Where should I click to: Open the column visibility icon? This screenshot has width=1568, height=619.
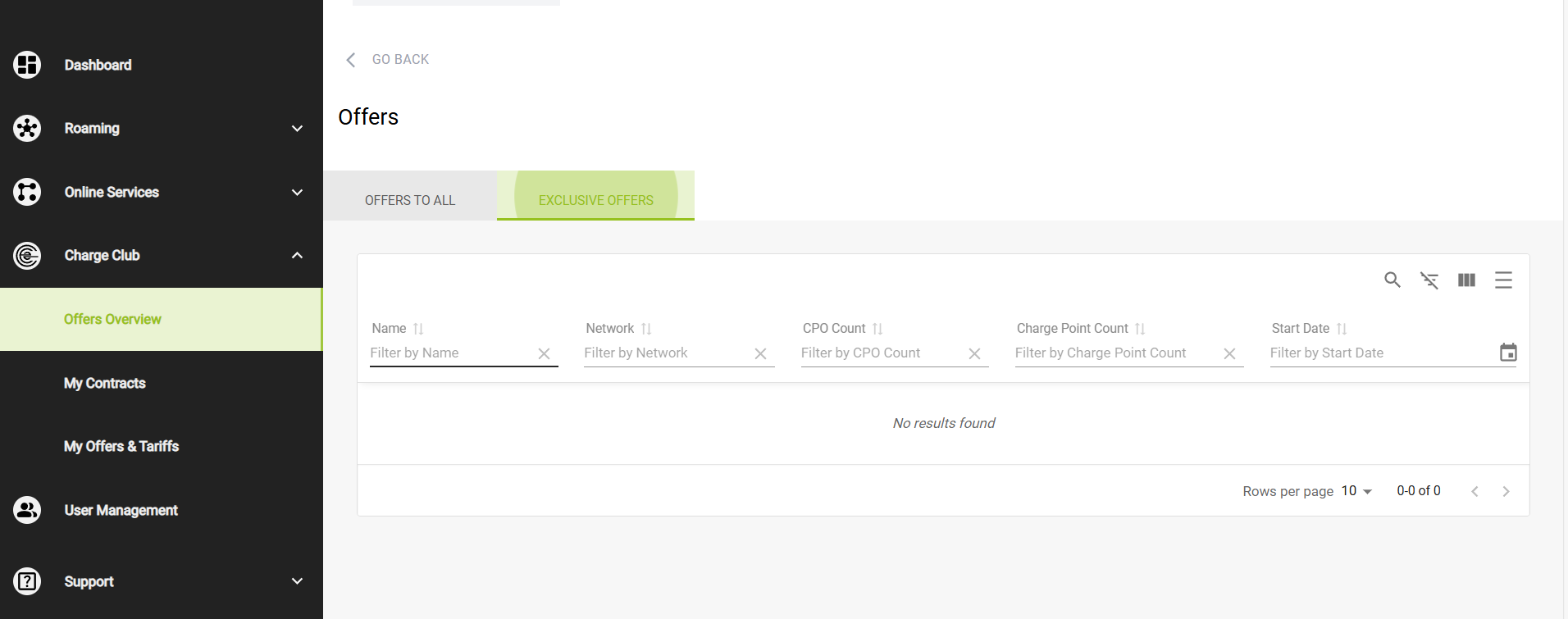coord(1466,280)
